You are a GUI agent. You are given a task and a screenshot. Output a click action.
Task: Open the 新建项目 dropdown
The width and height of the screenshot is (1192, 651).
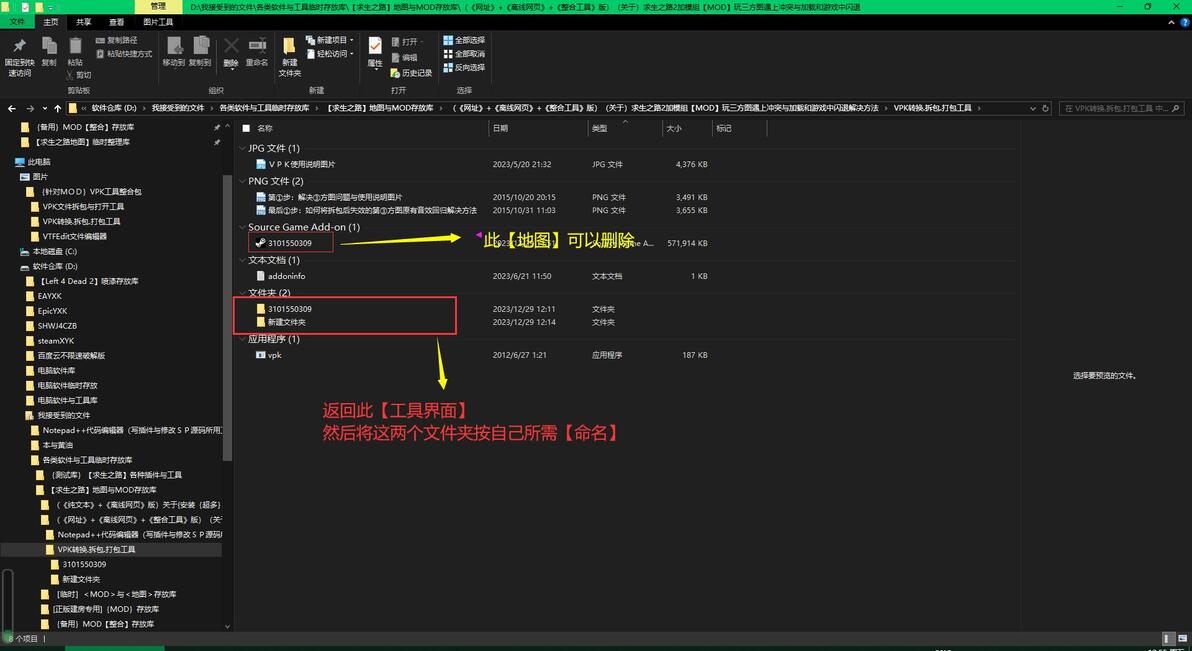(x=329, y=40)
